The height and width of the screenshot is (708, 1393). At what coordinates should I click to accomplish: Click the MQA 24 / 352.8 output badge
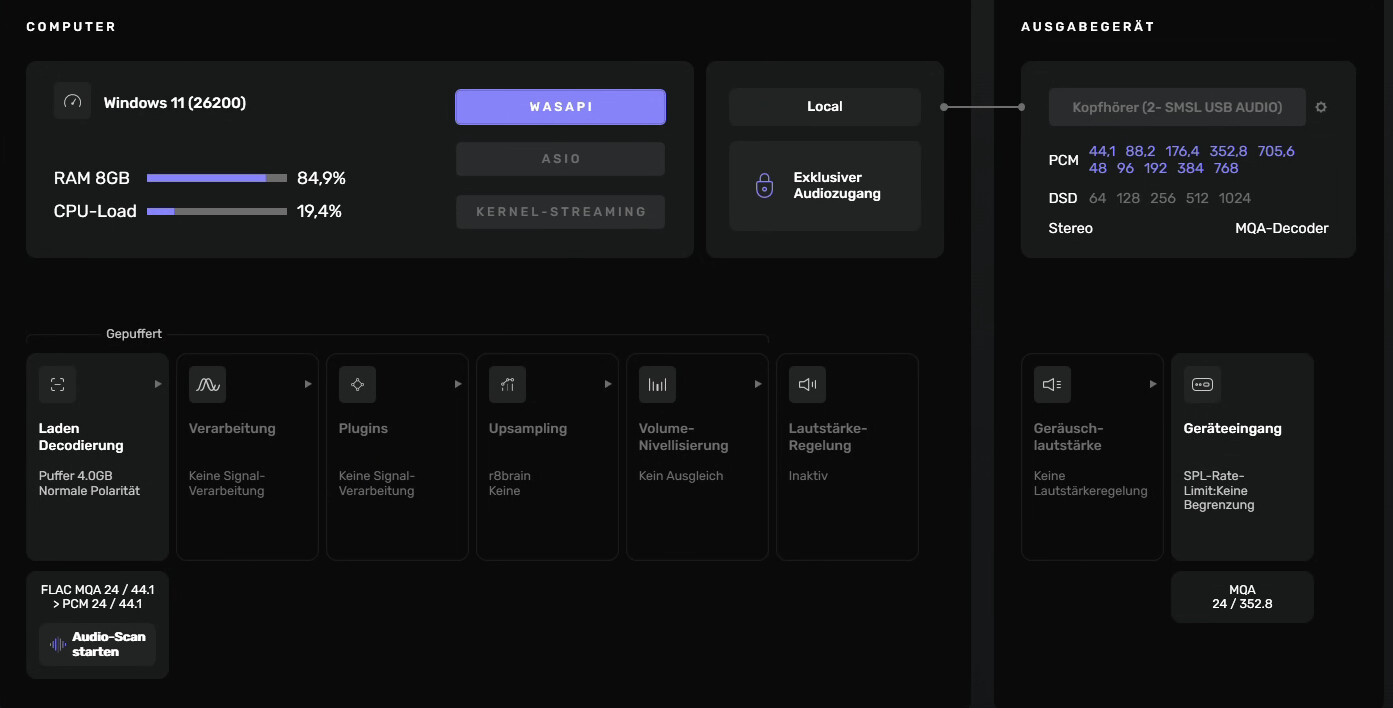pos(1242,597)
